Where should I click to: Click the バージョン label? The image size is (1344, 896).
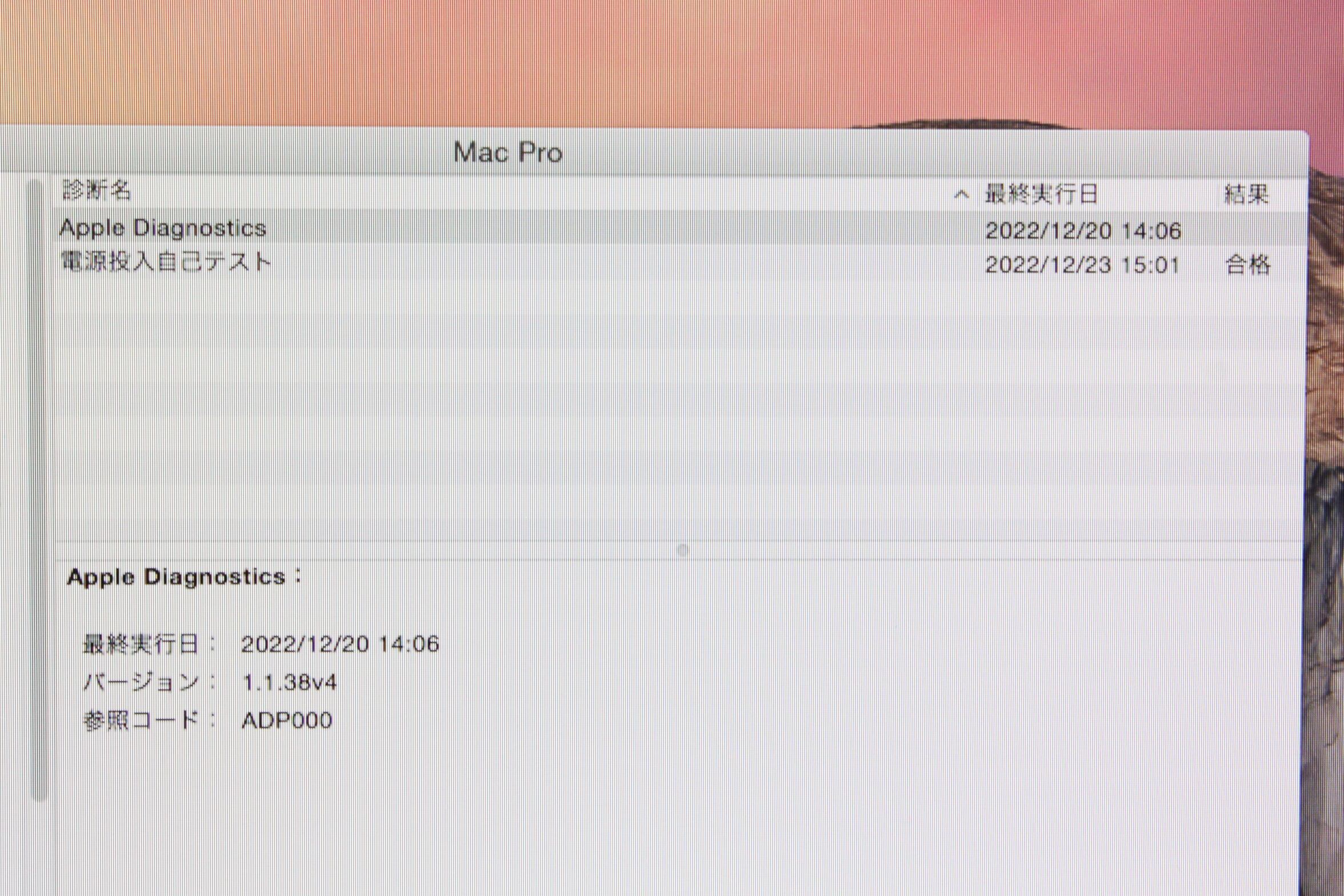141,682
